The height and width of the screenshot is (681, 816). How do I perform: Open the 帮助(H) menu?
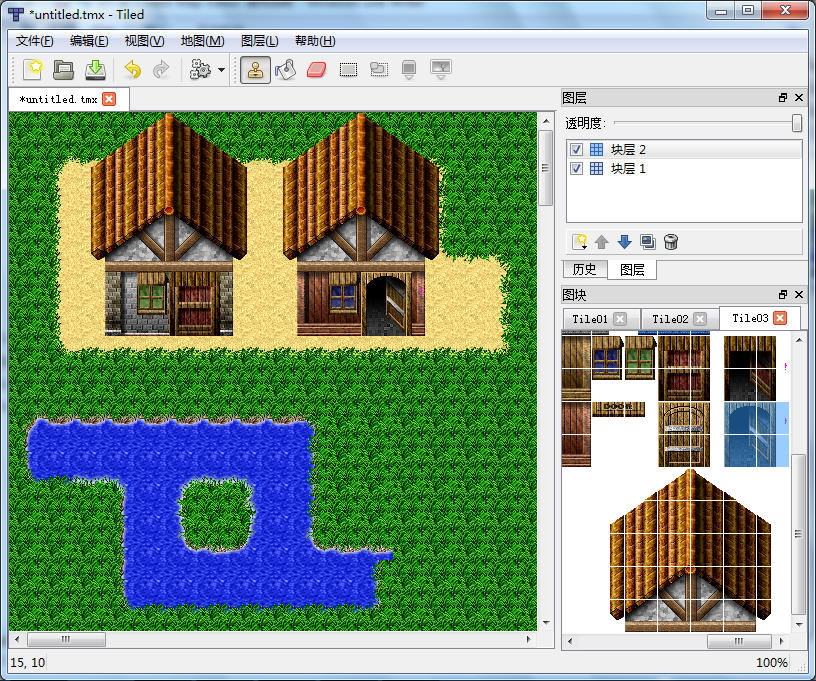tap(315, 41)
